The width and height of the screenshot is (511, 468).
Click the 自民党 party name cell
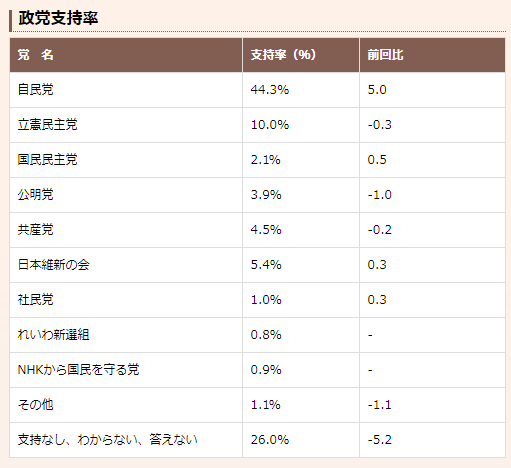[x=35, y=90]
